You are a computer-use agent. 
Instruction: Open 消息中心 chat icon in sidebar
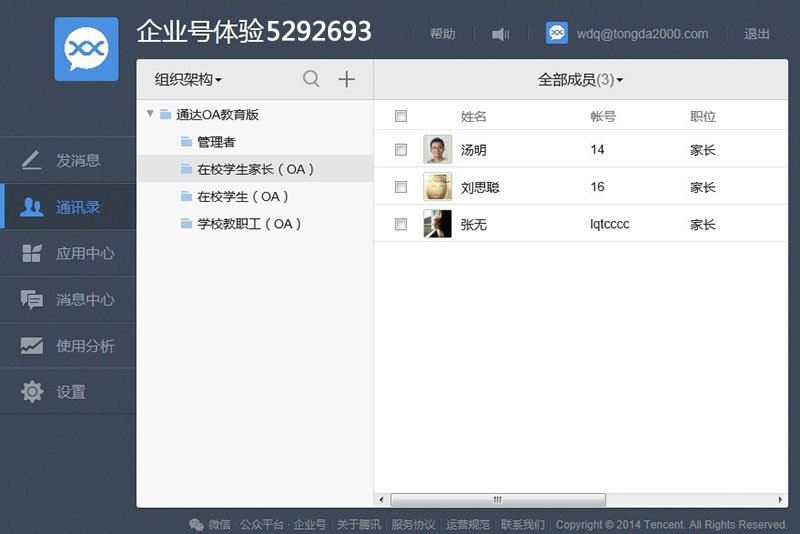[33, 299]
